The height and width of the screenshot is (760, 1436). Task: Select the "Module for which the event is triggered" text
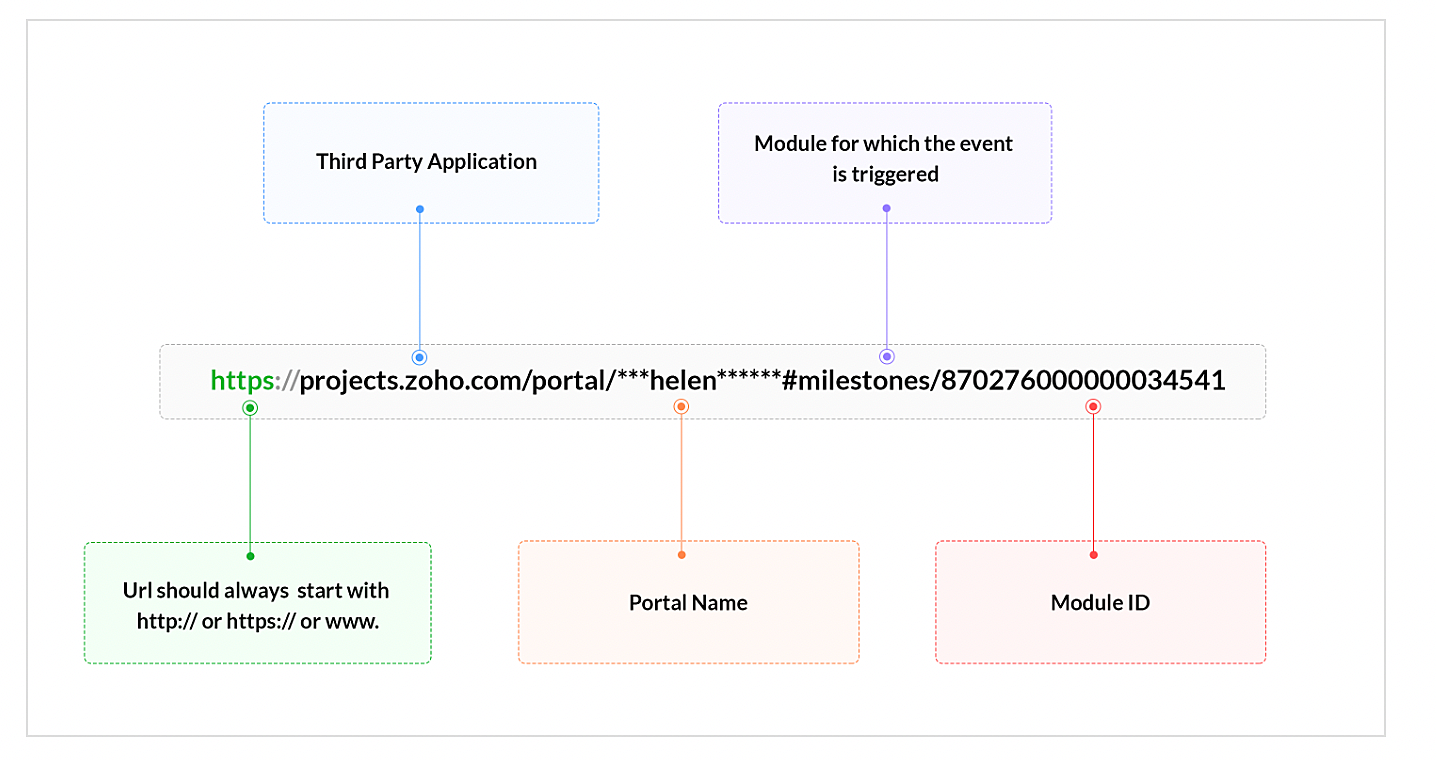click(x=884, y=159)
